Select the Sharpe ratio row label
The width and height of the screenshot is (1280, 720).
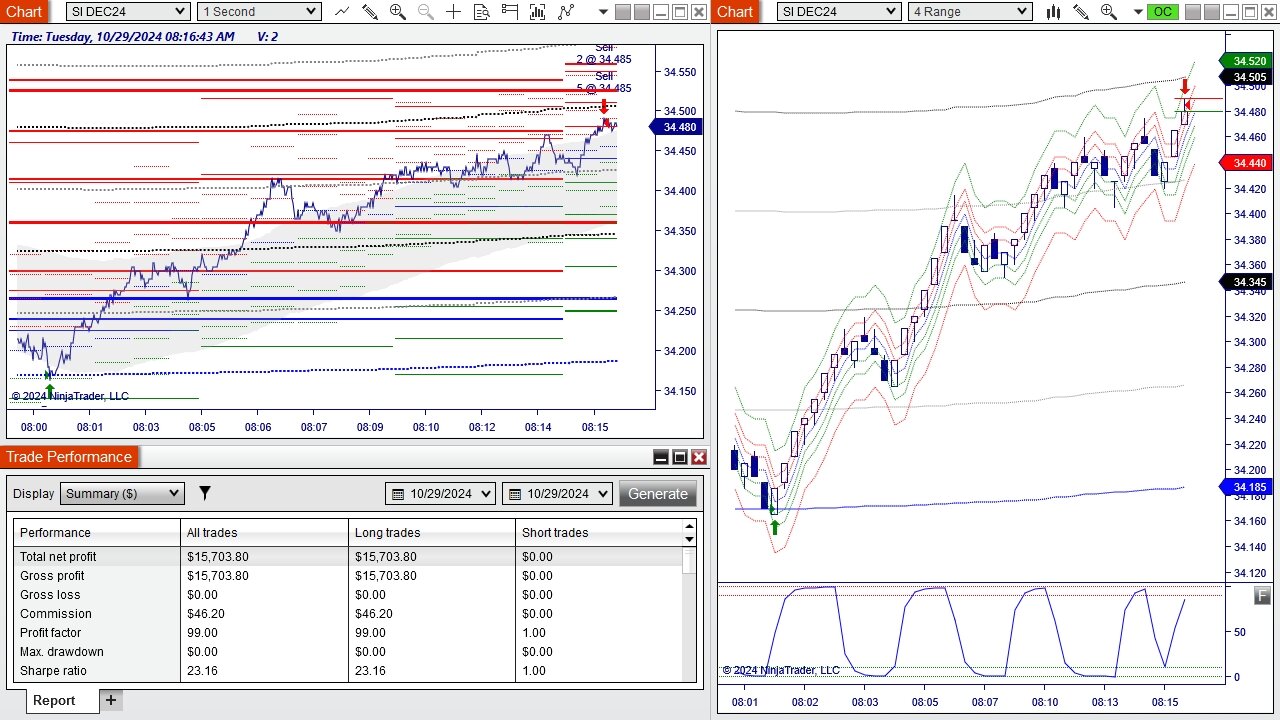click(53, 671)
